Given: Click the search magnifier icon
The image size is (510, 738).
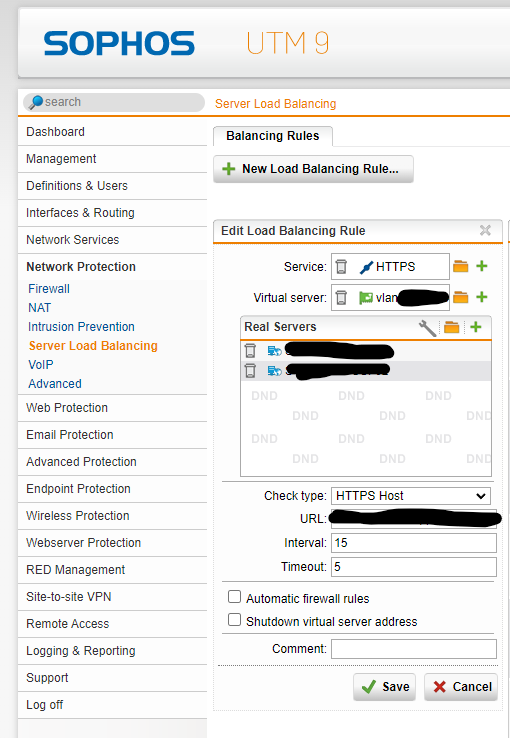Looking at the screenshot, I should pos(35,102).
